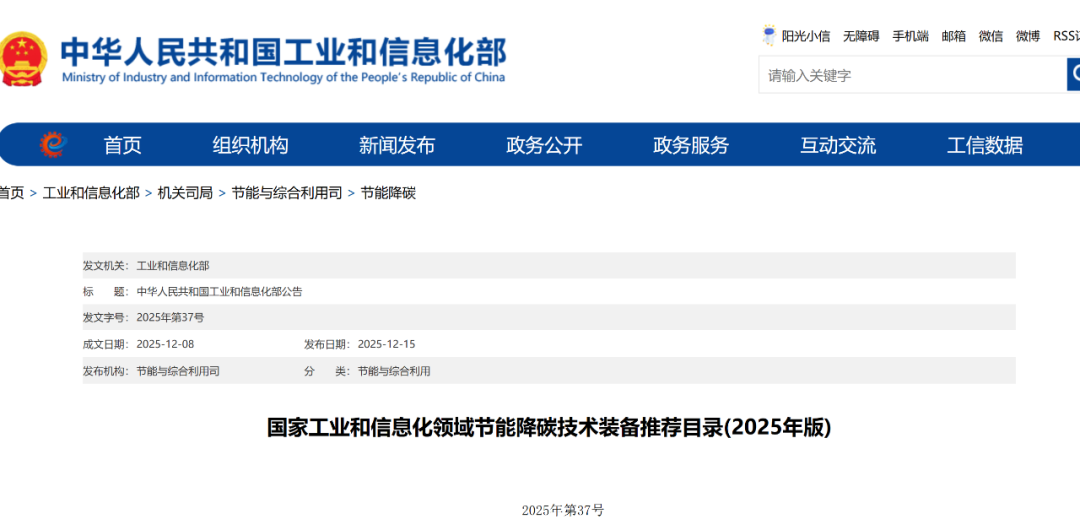The image size is (1080, 530).
Task: Open the 组织机构 navigation menu
Action: (x=251, y=145)
